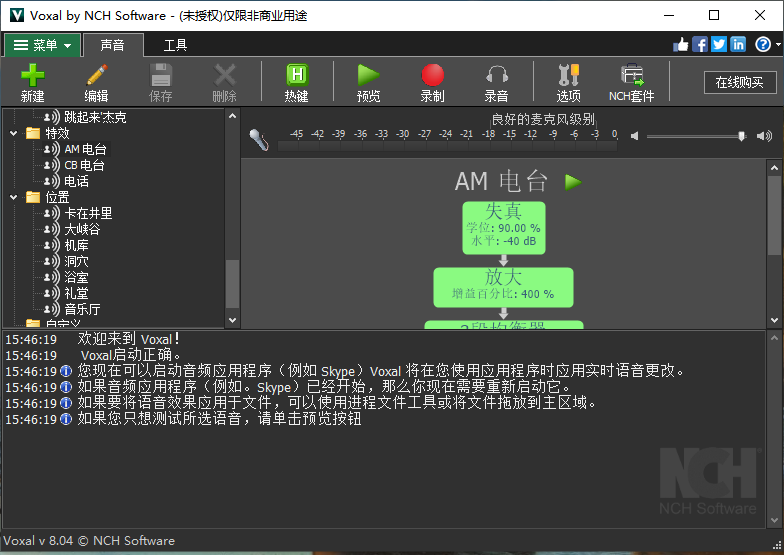
Task: Open the green 菜单 dropdown
Action: [x=42, y=45]
